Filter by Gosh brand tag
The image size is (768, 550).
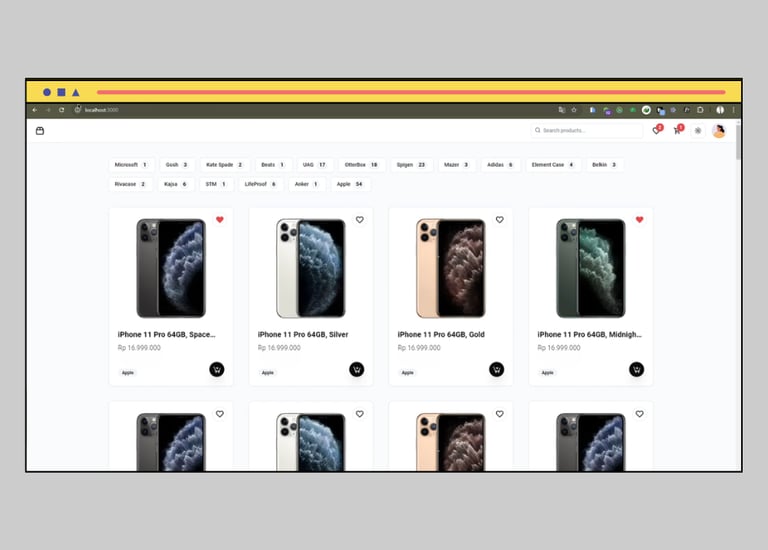tap(177, 165)
